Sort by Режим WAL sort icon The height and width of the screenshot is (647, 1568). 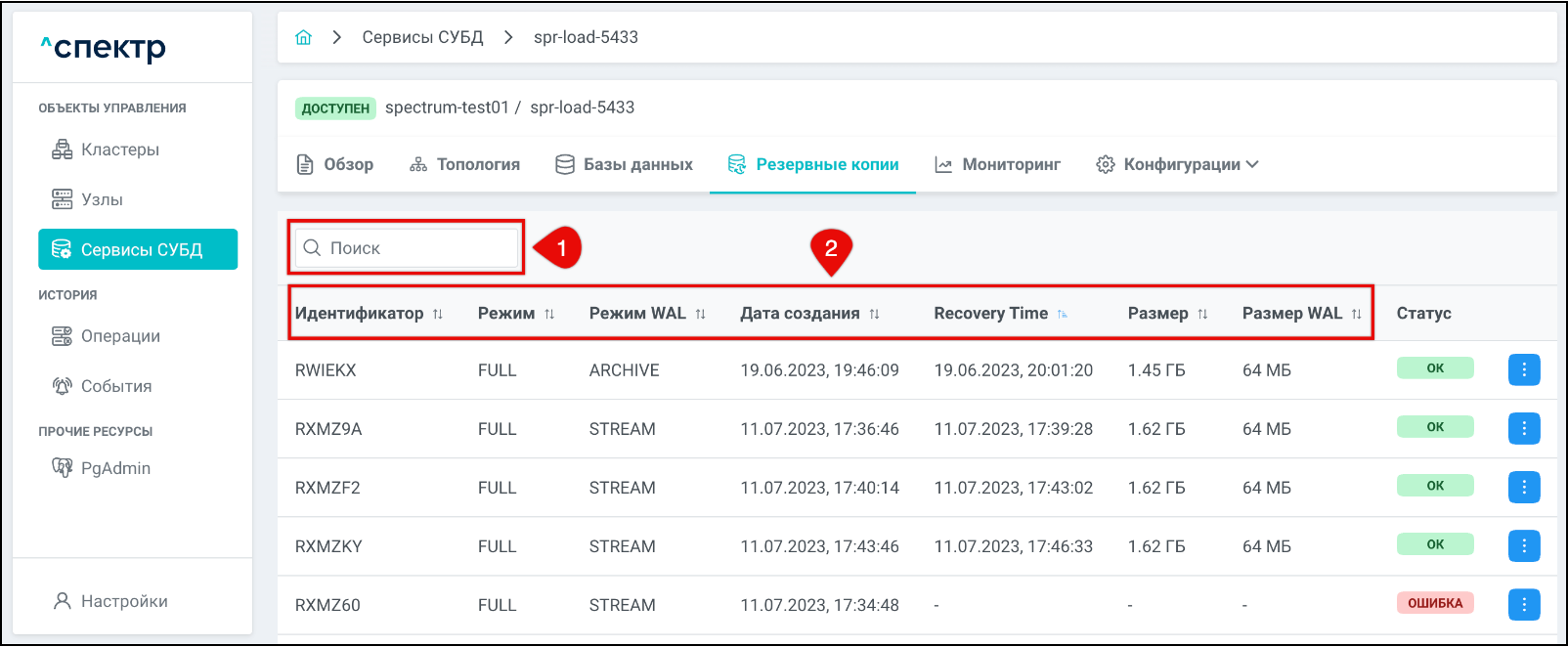tap(700, 314)
